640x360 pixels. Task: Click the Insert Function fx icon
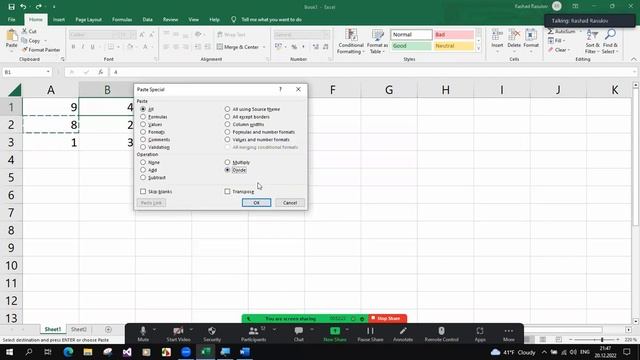[x=100, y=72]
